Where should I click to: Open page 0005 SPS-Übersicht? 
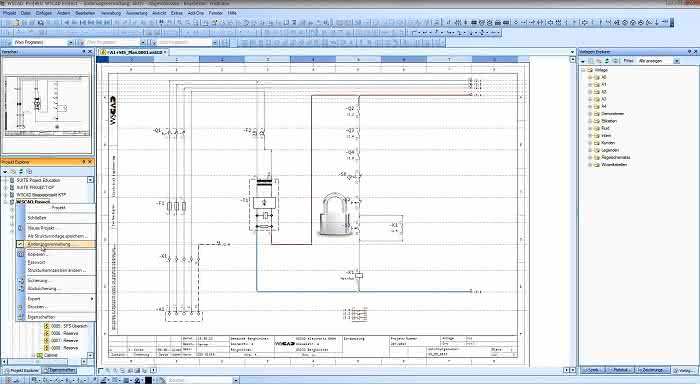(x=69, y=326)
